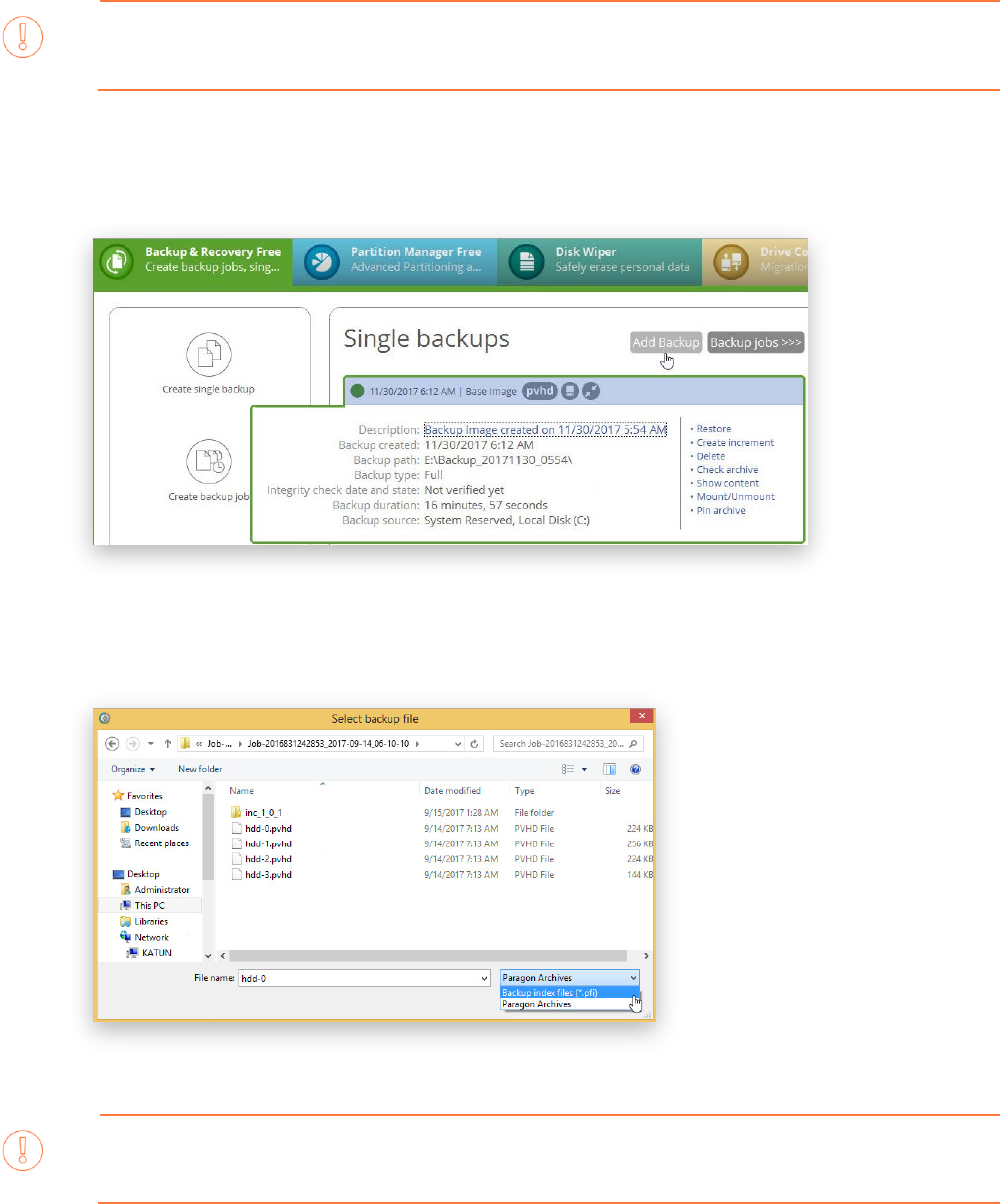Viewport: 1000px width, 1204px height.
Task: Select Administrator in navigation tree
Action: pos(154,890)
